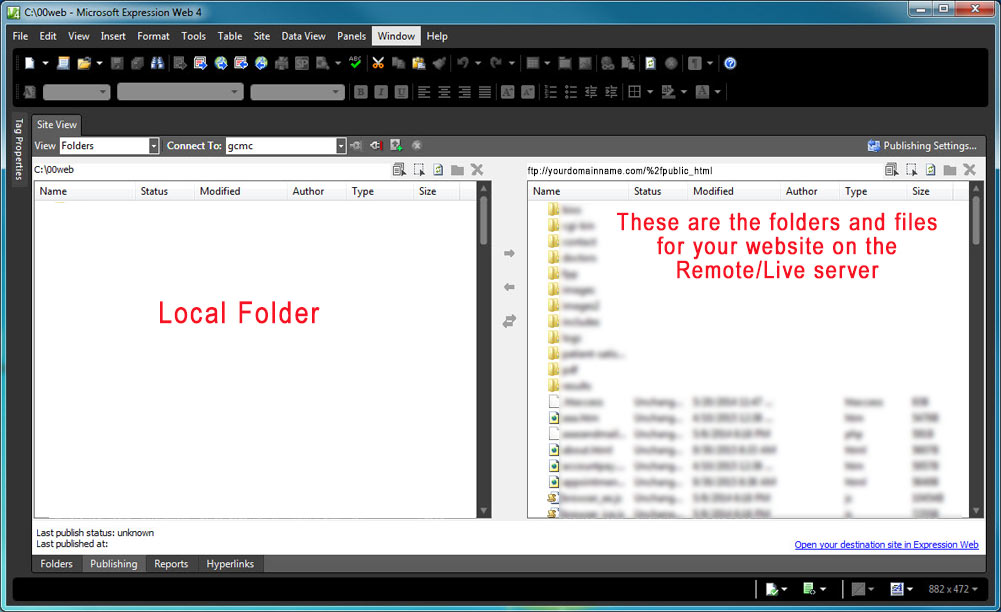Switch to the Reports tab
Viewport: 1001px width, 612px height.
click(171, 564)
